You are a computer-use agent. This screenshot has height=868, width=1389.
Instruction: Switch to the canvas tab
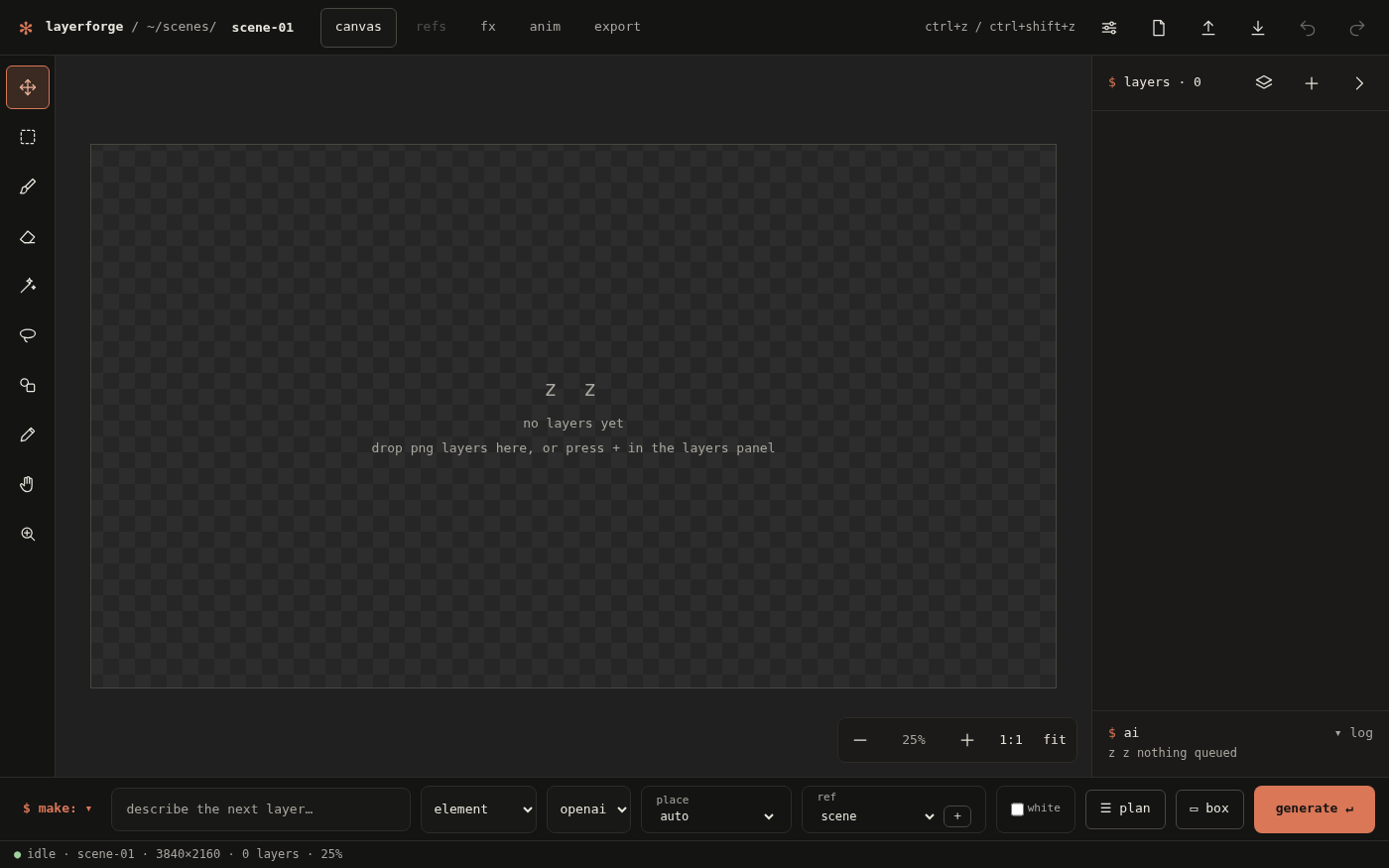358,28
